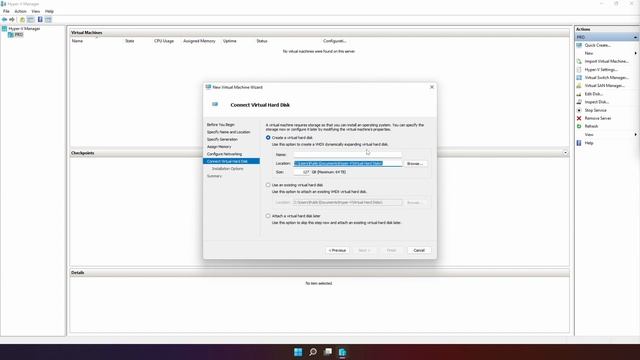The height and width of the screenshot is (360, 640).
Task: Click the CPU Usage column header
Action: coord(164,41)
